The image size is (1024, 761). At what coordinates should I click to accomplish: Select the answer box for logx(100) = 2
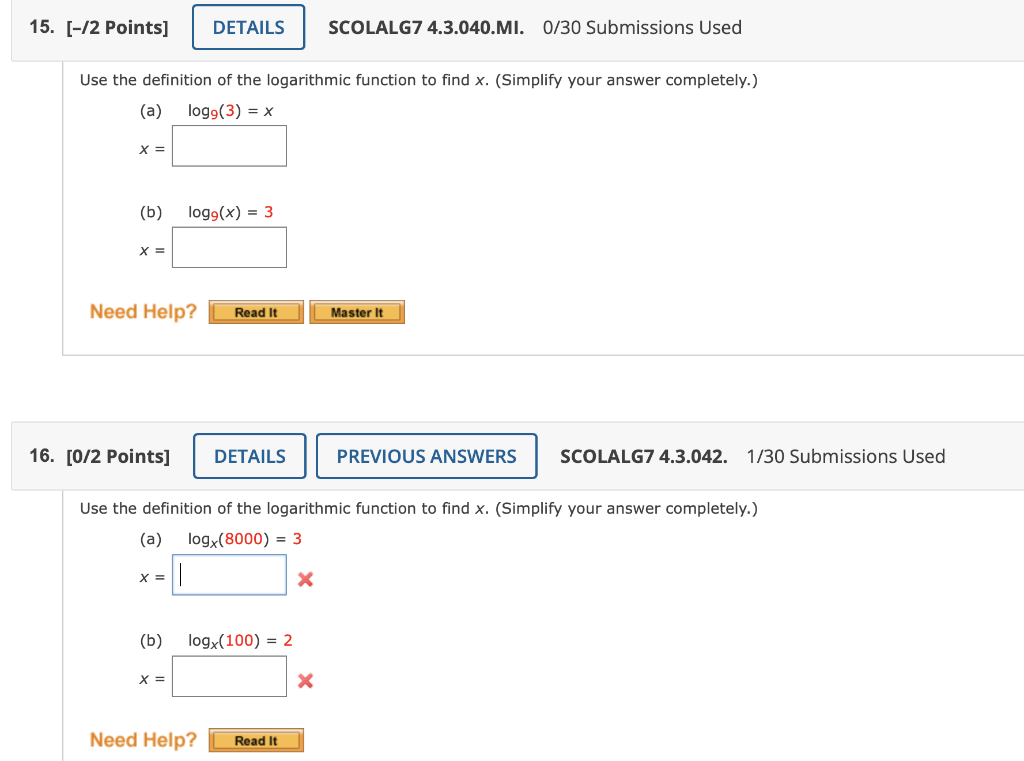pos(229,676)
